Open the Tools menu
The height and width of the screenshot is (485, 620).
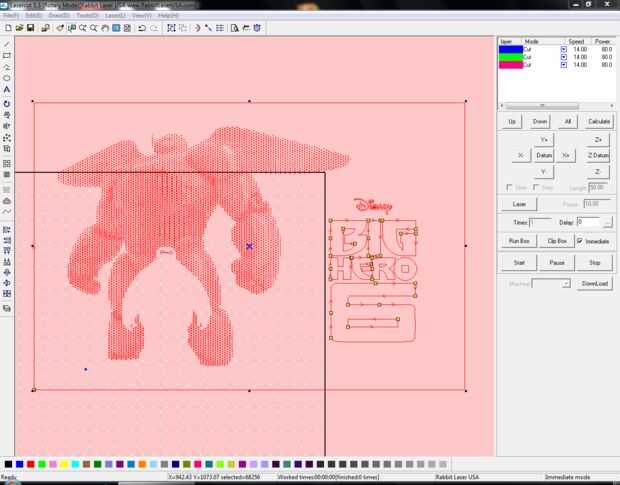[87, 15]
